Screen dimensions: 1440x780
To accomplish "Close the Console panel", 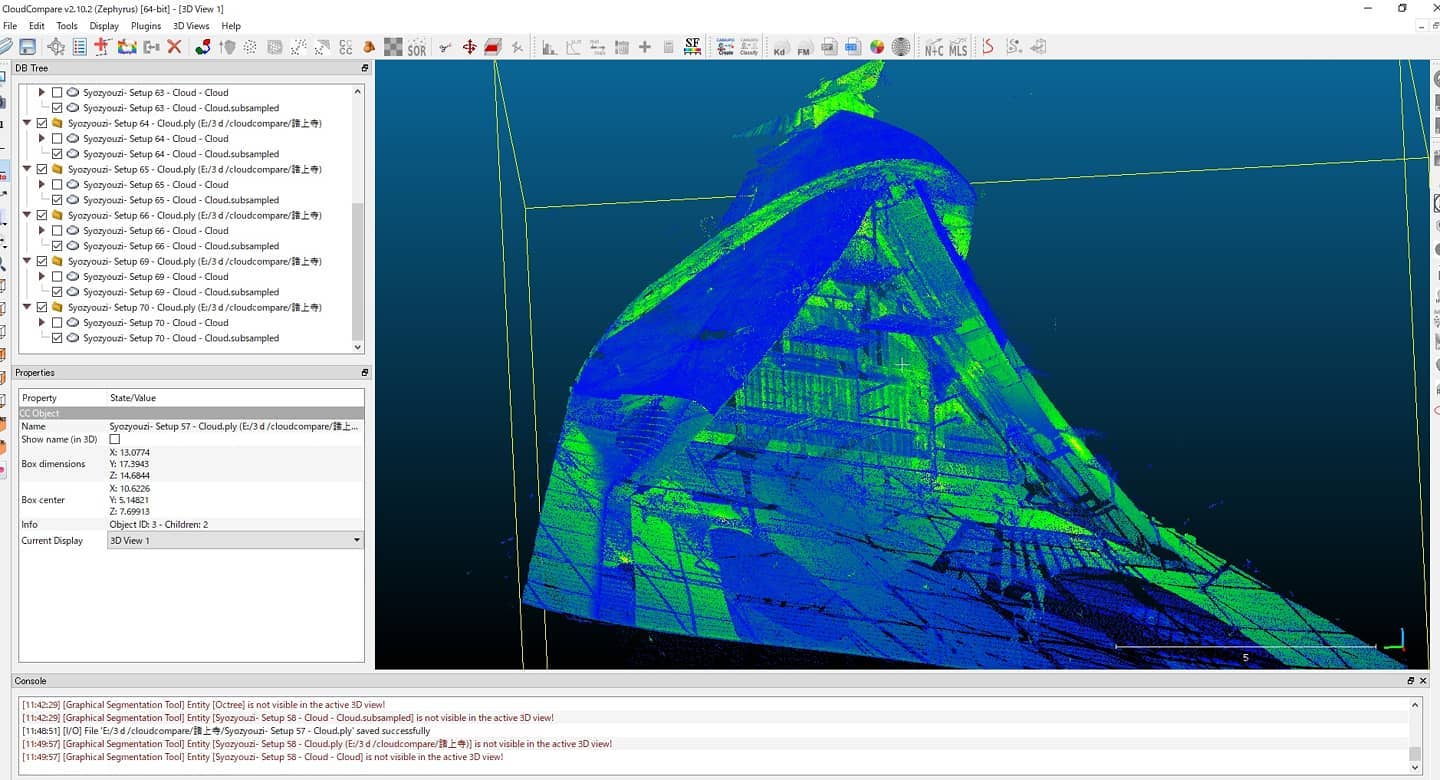I will point(1423,681).
